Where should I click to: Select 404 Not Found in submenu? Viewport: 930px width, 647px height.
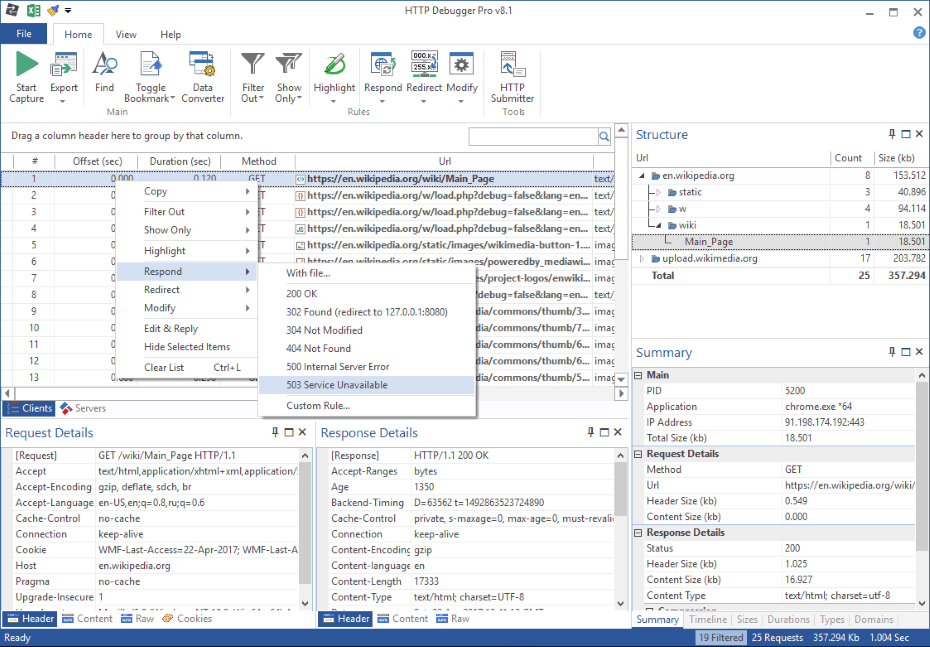tap(367, 349)
